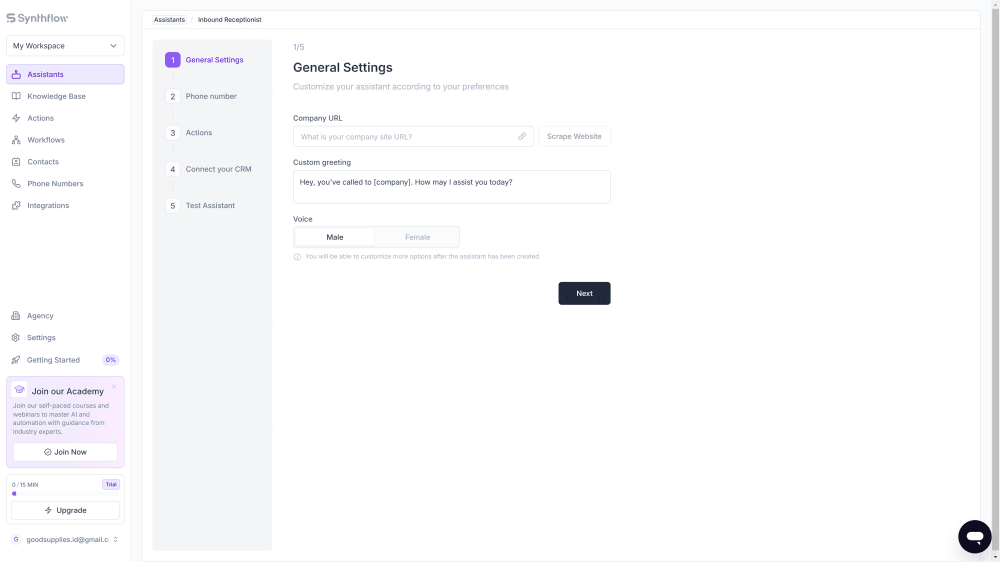Click the page vertical scrollbar
The width and height of the screenshot is (1000, 562).
(x=995, y=281)
